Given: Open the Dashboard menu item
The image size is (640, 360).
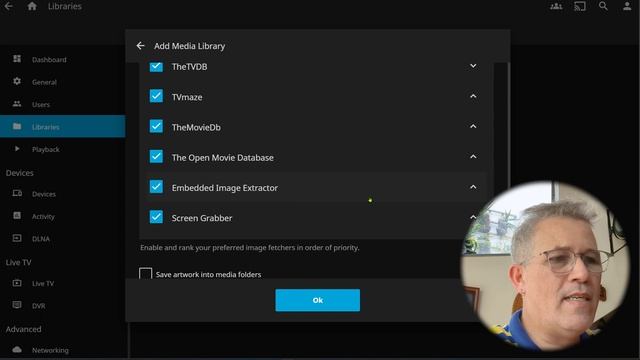Looking at the screenshot, I should coord(62,59).
